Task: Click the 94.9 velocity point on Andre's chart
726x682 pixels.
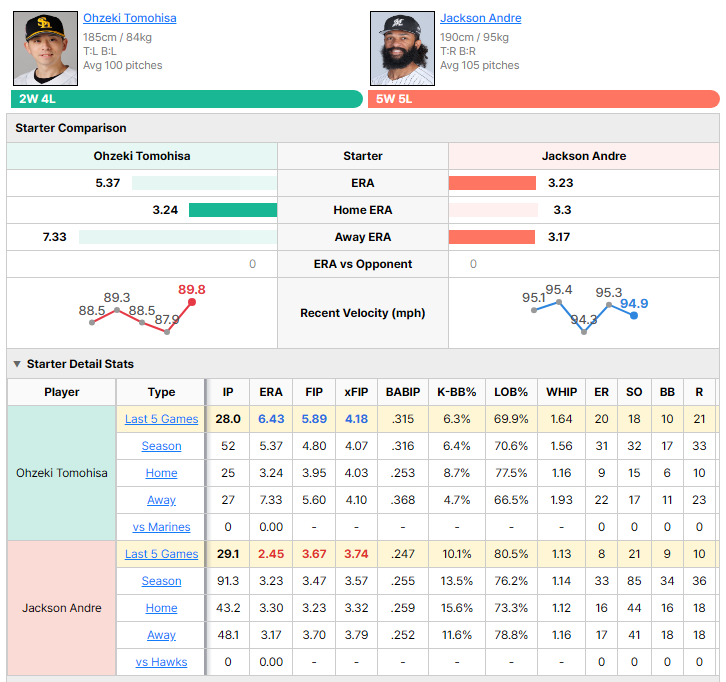Action: click(x=634, y=315)
